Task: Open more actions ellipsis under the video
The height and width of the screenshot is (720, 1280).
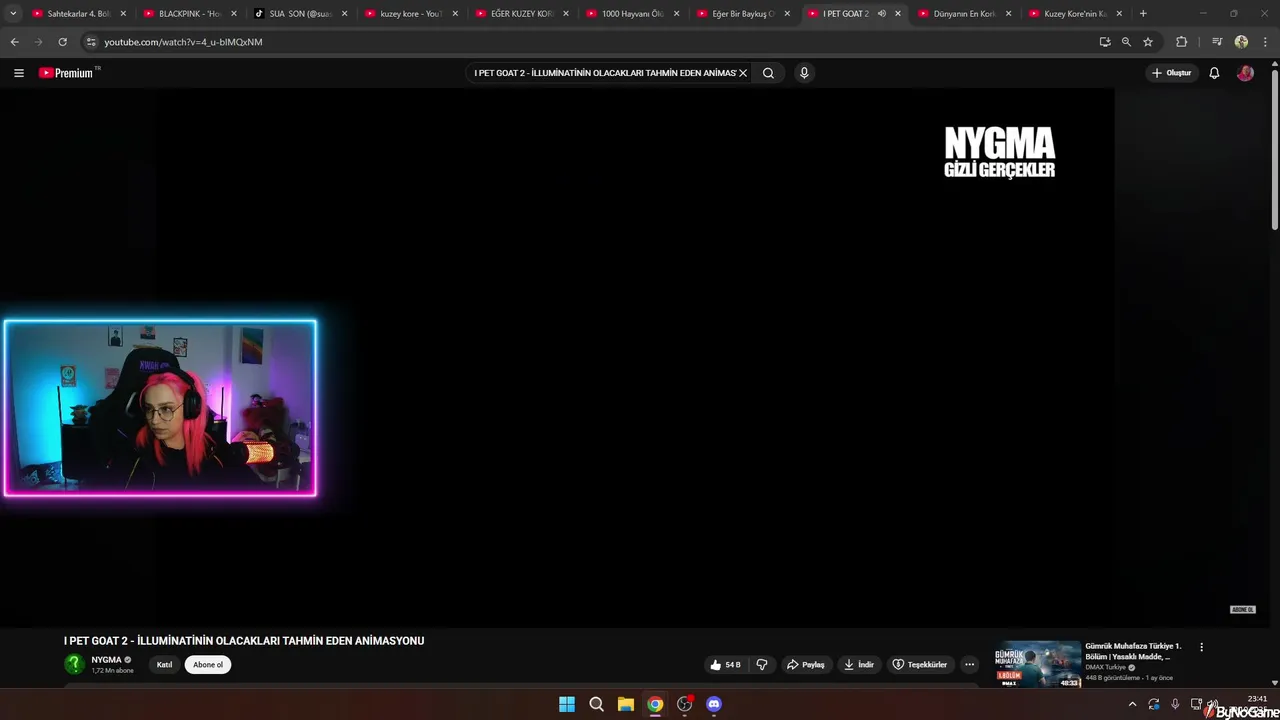Action: point(969,665)
